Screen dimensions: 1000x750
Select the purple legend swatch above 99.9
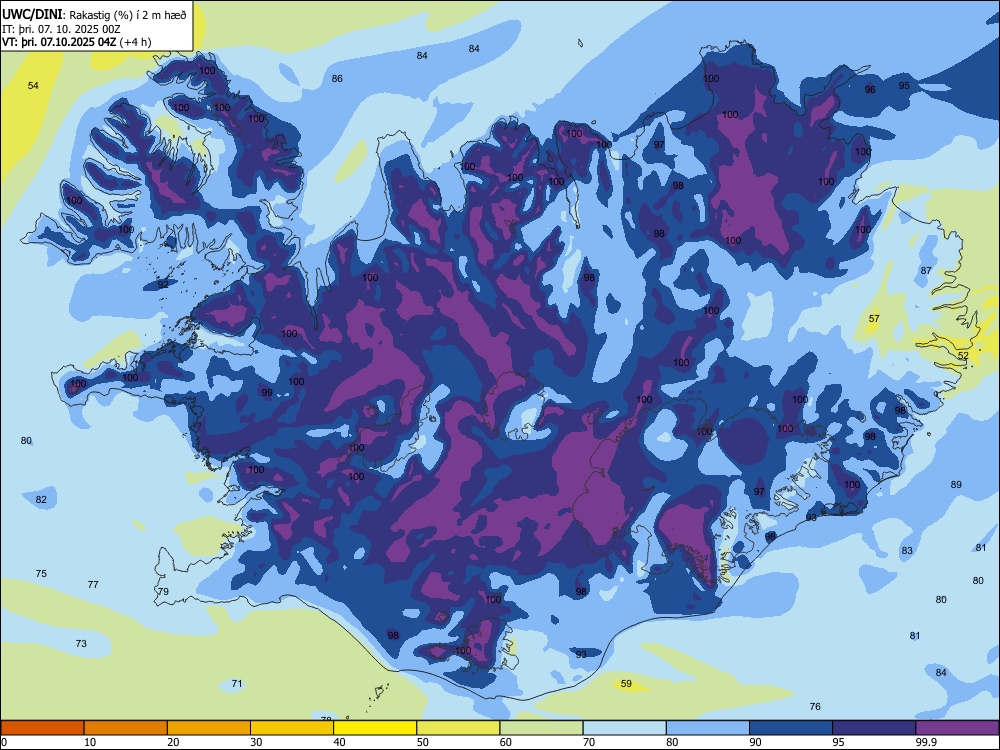957,728
